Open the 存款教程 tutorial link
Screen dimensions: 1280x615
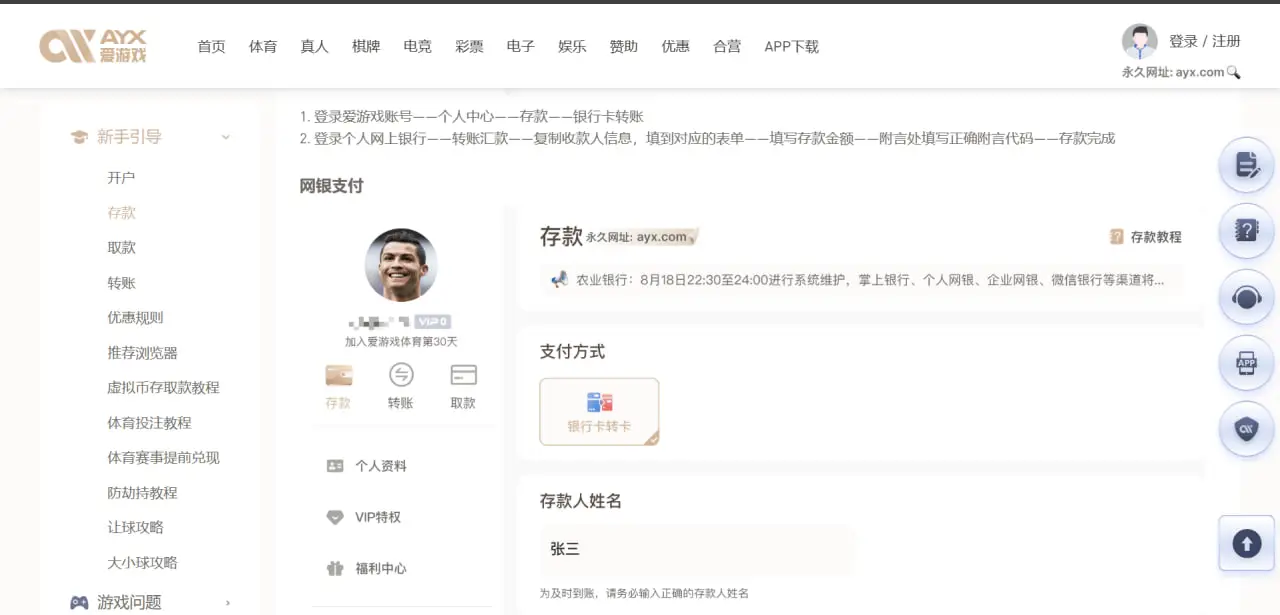(1146, 237)
